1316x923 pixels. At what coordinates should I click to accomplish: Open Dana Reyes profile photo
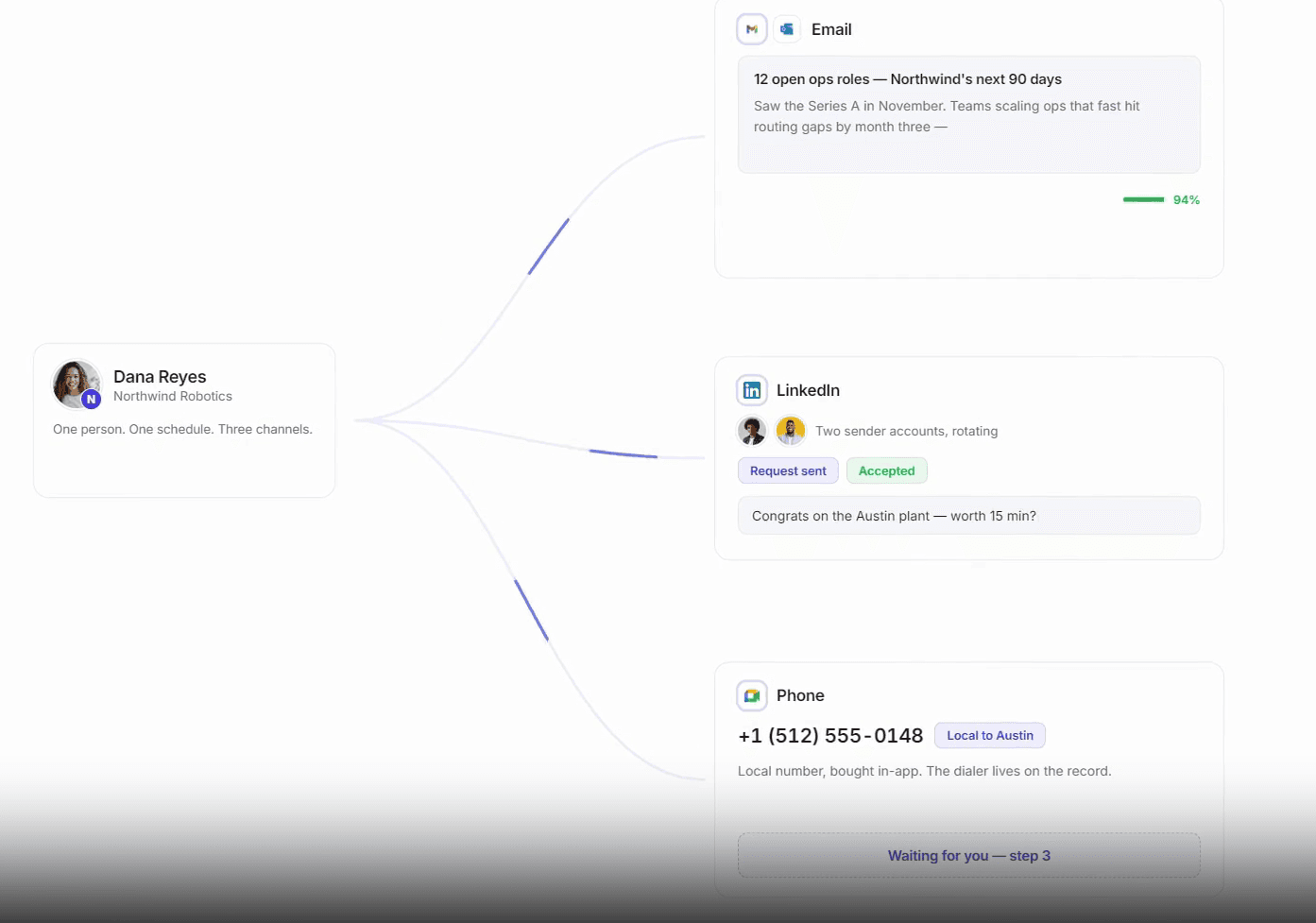76,384
